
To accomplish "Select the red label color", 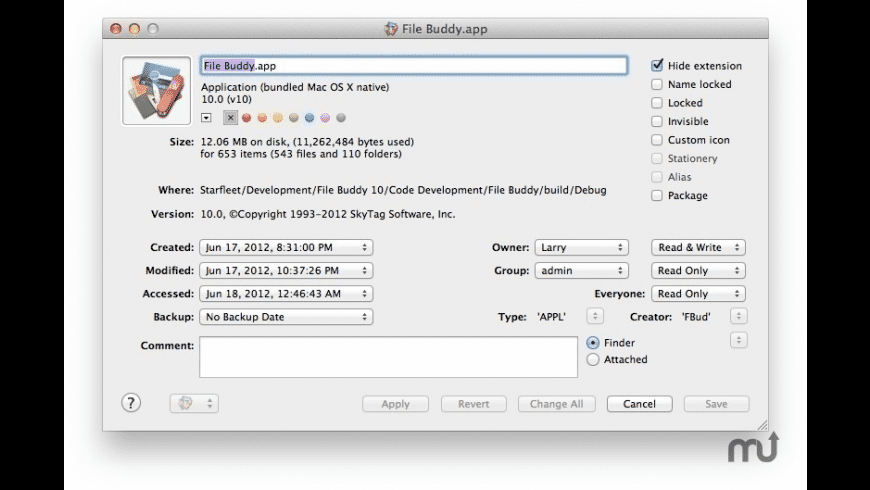I will click(x=246, y=118).
